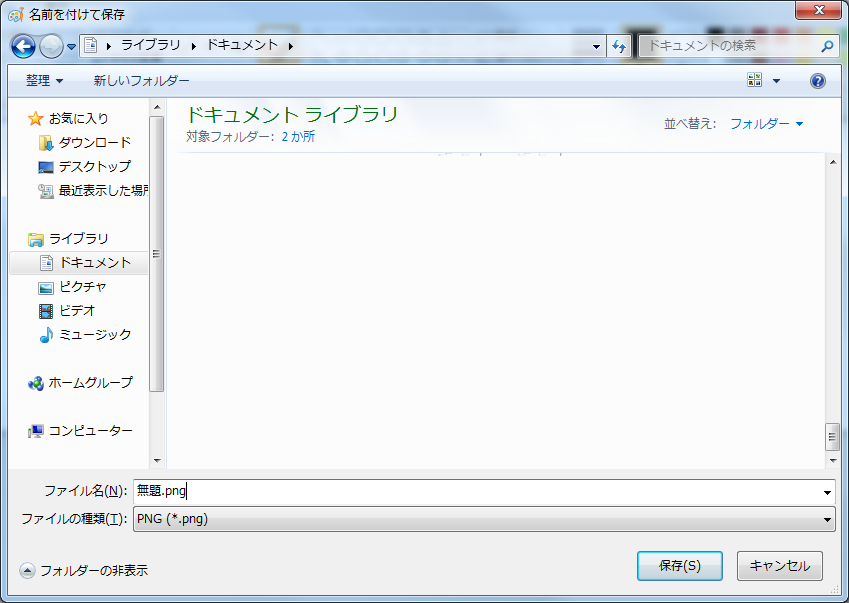This screenshot has width=849, height=603.
Task: Expand the arrow after ライブラリ breadcrumb
Action: (x=193, y=46)
